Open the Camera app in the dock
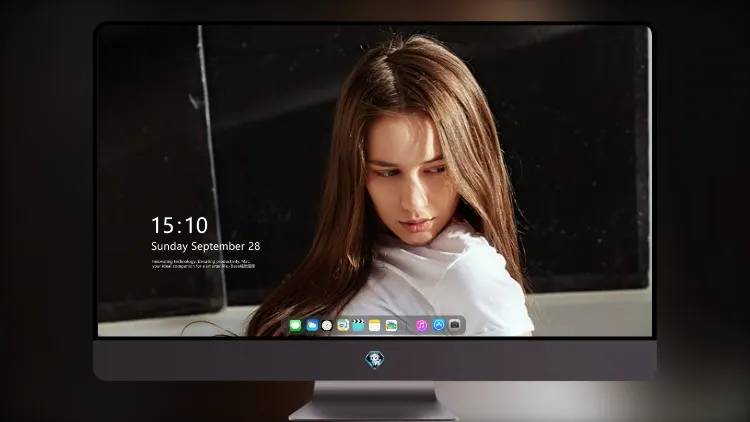750x422 pixels. pos(455,325)
